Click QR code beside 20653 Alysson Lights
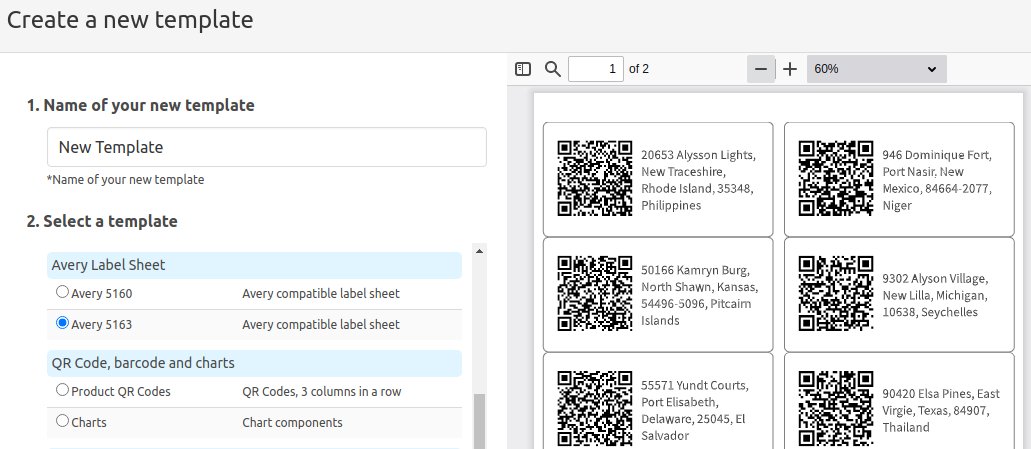The height and width of the screenshot is (449, 1031). [595, 178]
